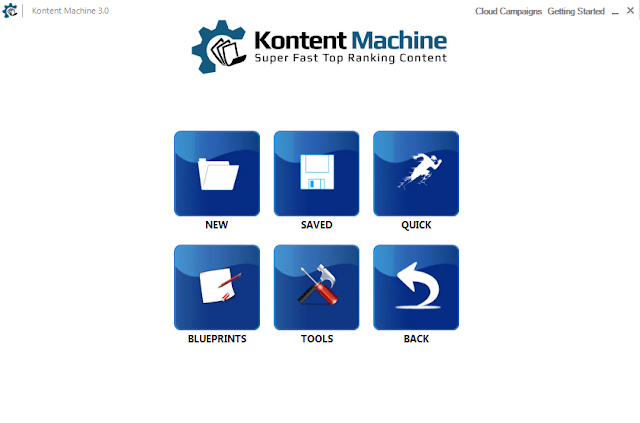Open the NEW campaign folder tile
Image resolution: width=640 pixels, height=423 pixels.
(x=217, y=174)
